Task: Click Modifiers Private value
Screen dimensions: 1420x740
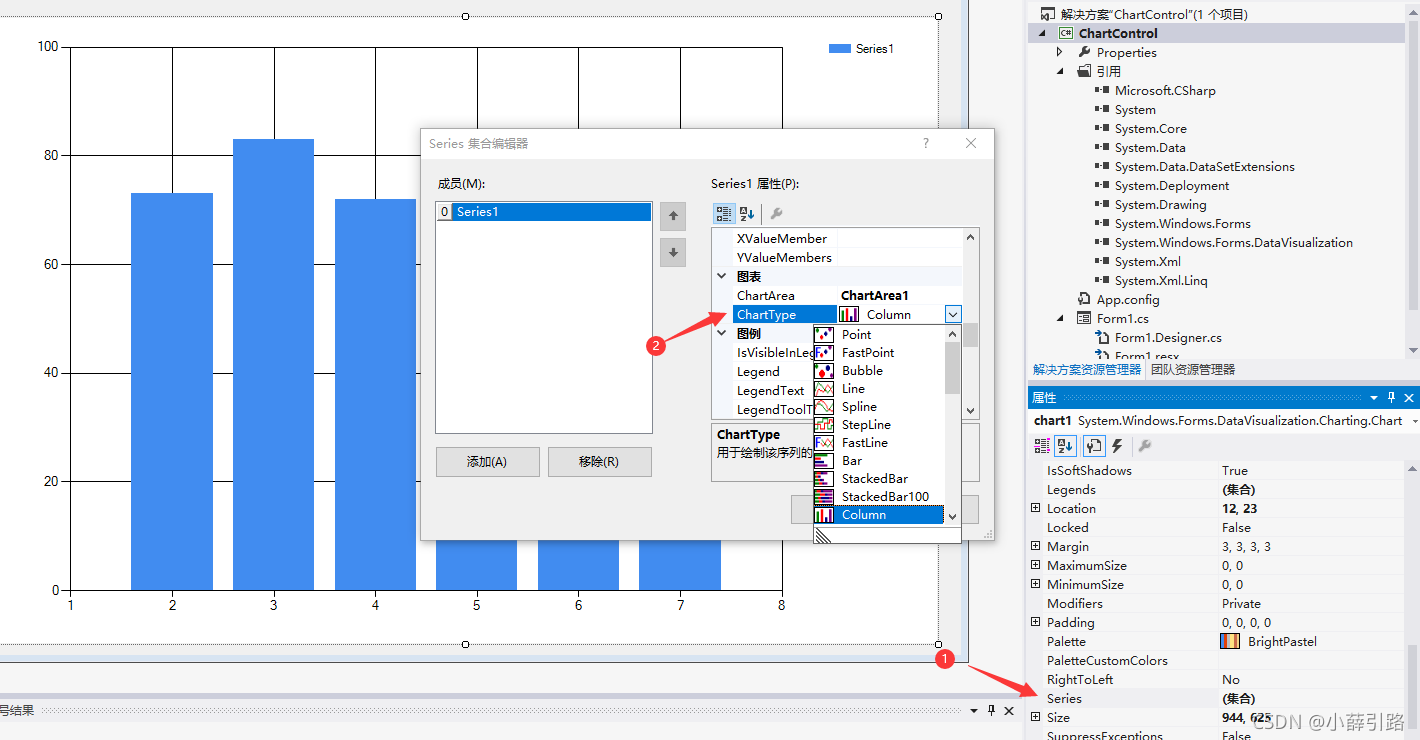Action: pos(1241,603)
